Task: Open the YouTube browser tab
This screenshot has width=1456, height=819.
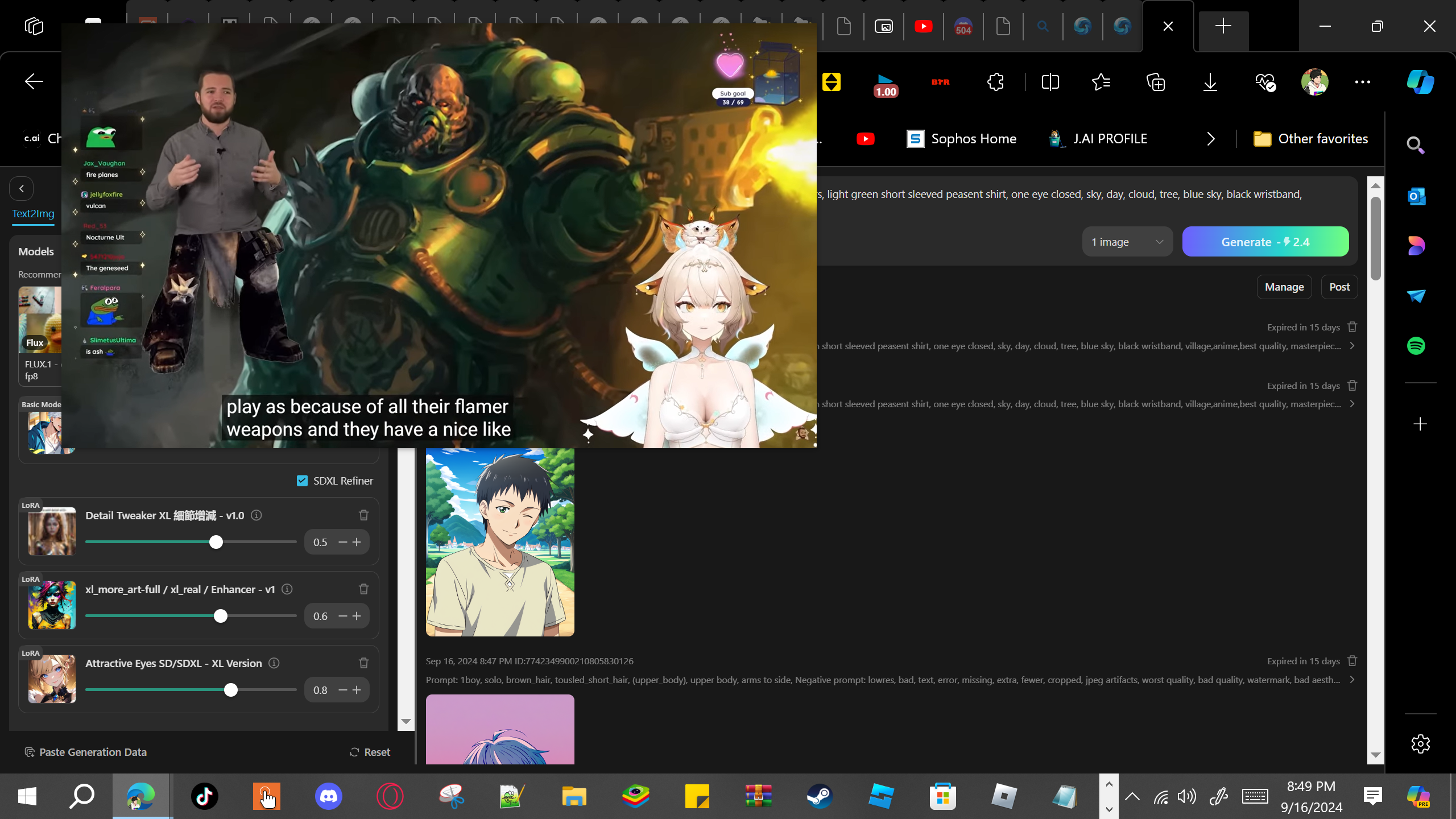Action: [924, 26]
